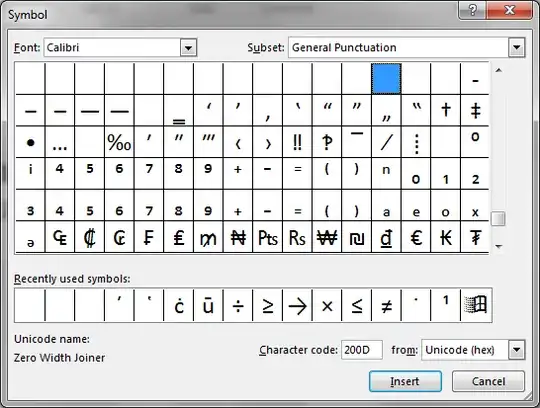Choose the recently used not-equal ≠ sign
The width and height of the screenshot is (540, 408).
coord(386,306)
